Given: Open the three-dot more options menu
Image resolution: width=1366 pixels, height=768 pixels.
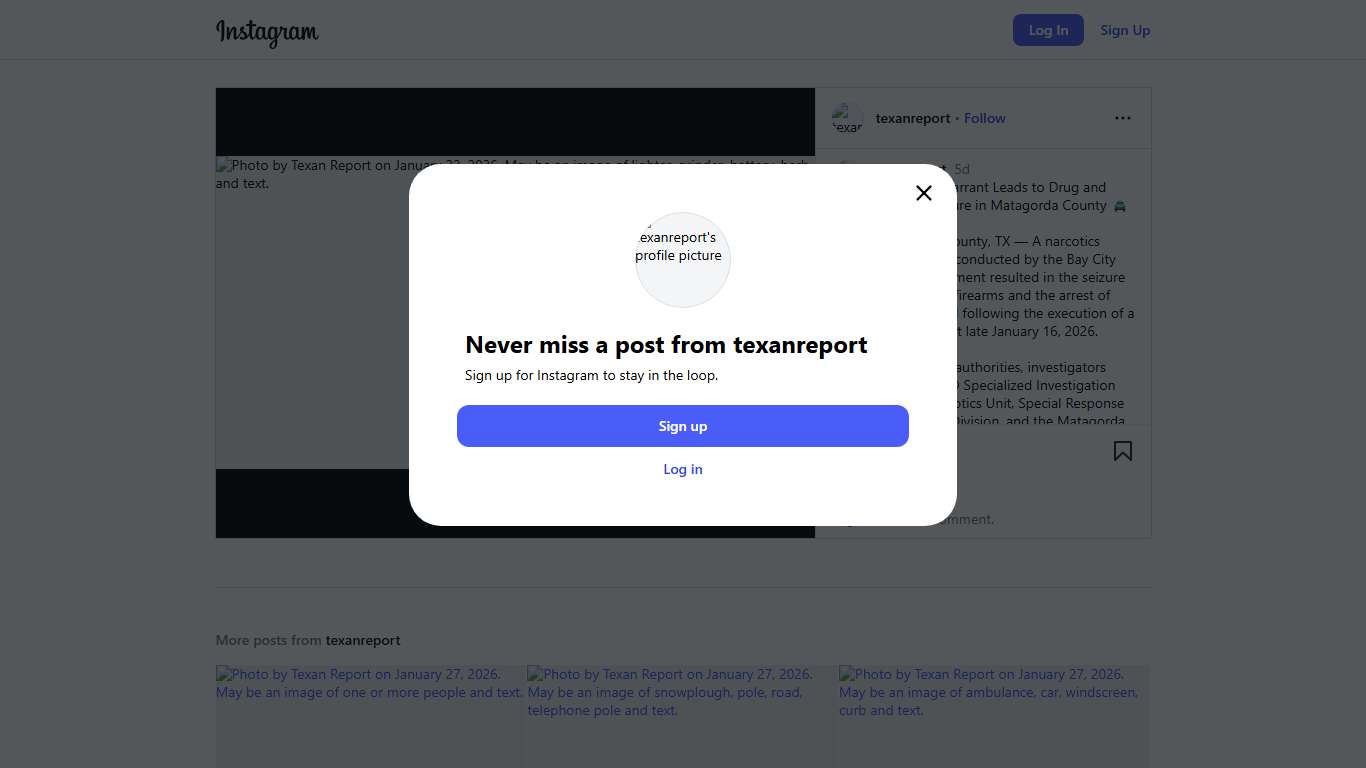Looking at the screenshot, I should coord(1122,118).
